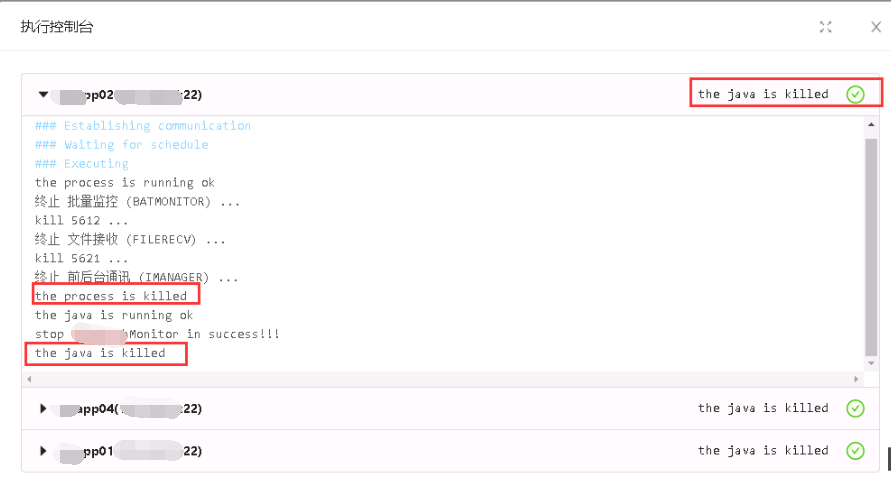Screen dimensions: 891x489
Task: Click the vertical scrollbar thumb in log
Action: click(871, 245)
